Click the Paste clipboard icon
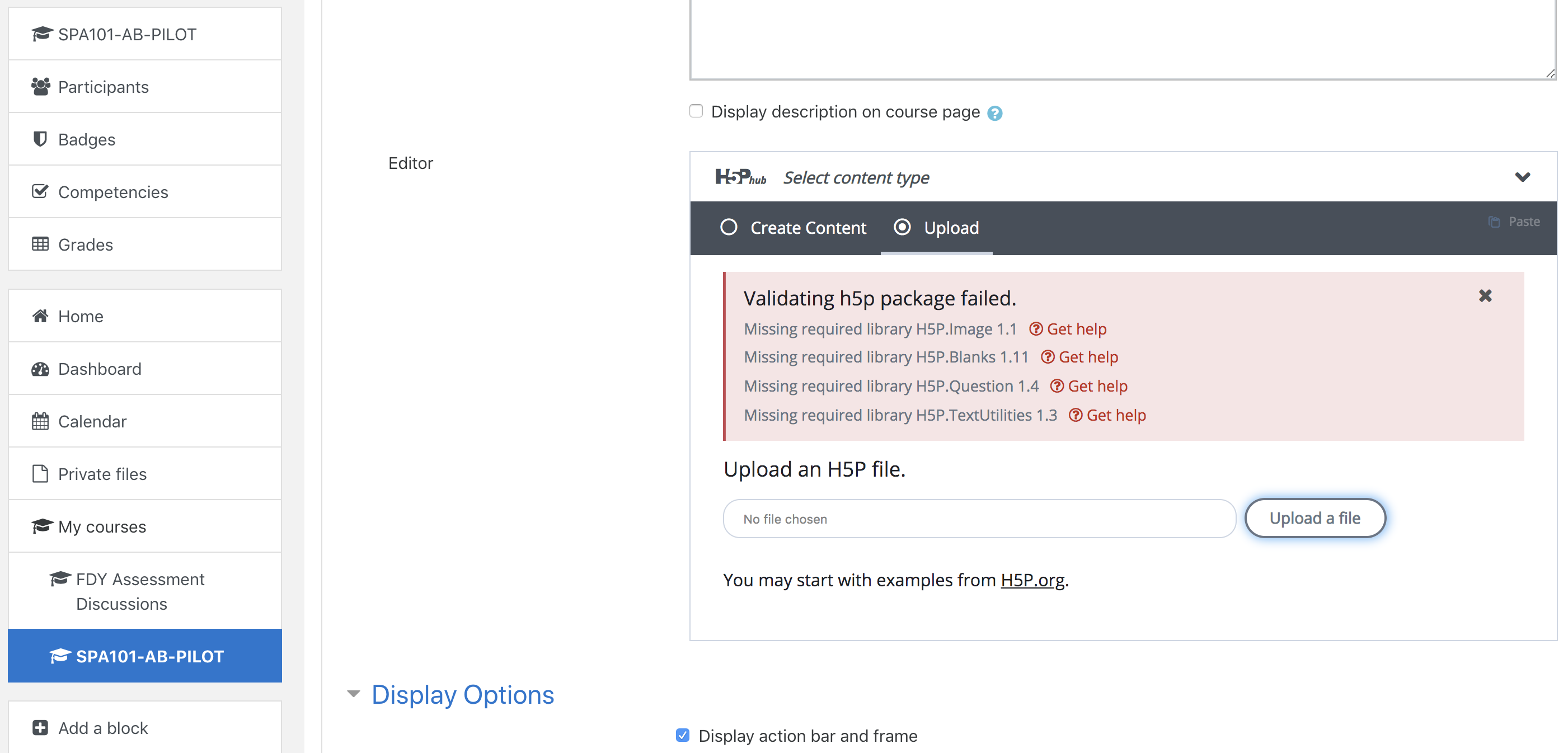 pyautogui.click(x=1494, y=222)
